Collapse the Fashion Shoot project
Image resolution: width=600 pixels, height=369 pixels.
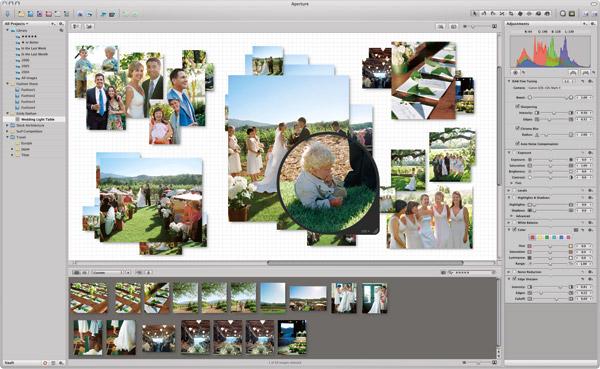7,83
